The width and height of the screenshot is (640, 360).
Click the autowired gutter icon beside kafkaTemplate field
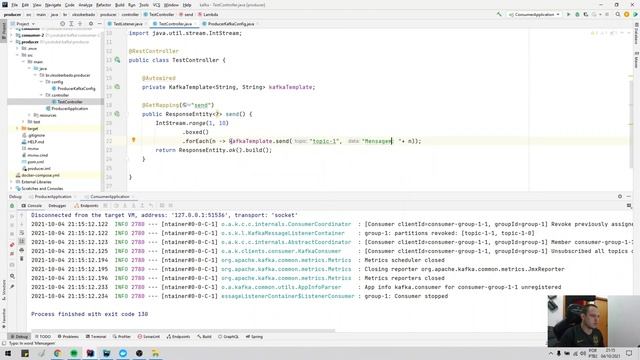tap(117, 87)
